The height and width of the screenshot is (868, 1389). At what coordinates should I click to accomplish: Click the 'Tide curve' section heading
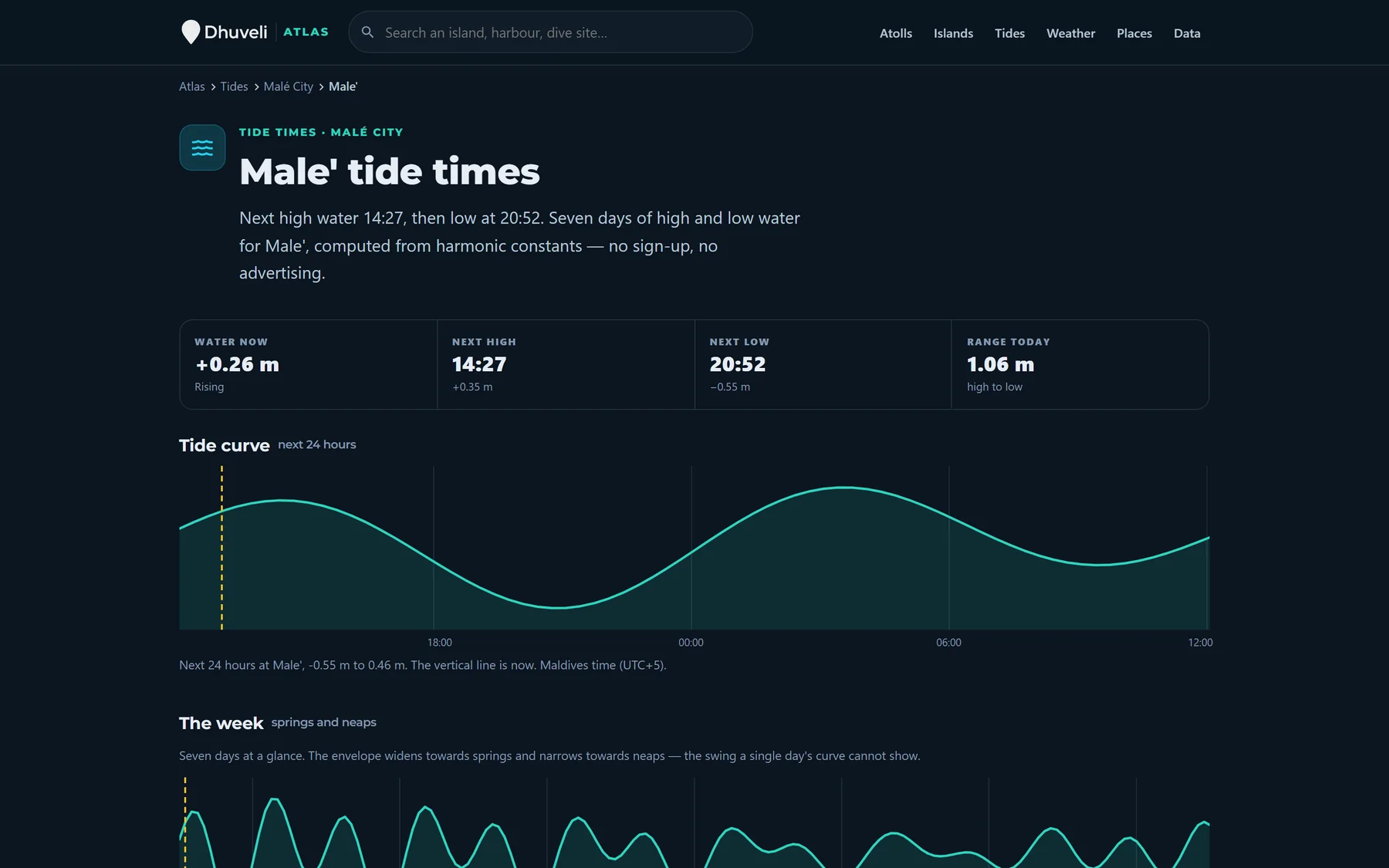pos(225,445)
